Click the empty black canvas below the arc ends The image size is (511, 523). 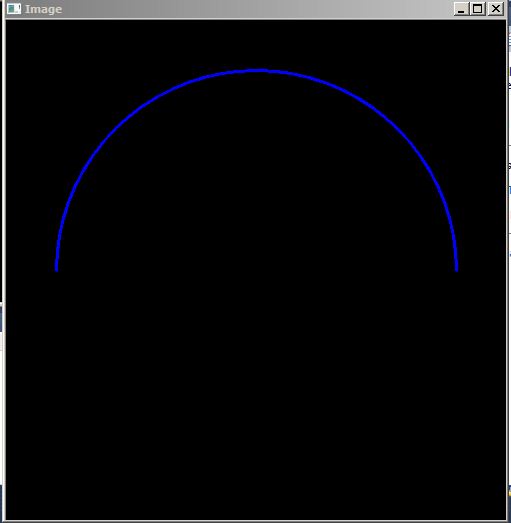[256, 394]
